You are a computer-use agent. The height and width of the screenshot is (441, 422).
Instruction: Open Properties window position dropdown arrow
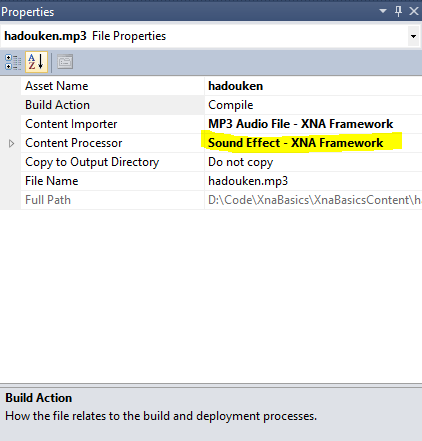(x=383, y=11)
